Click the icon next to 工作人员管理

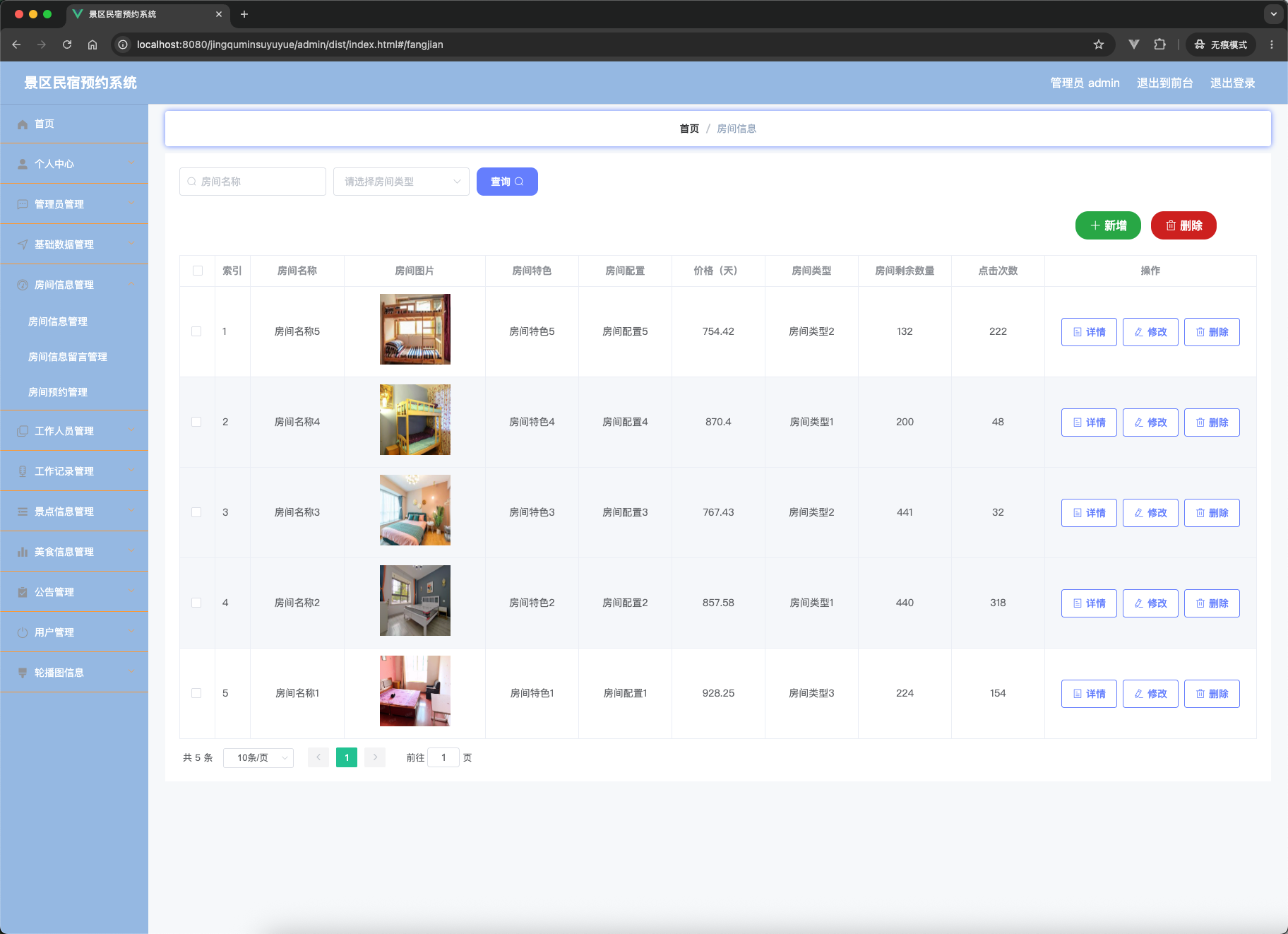[23, 431]
